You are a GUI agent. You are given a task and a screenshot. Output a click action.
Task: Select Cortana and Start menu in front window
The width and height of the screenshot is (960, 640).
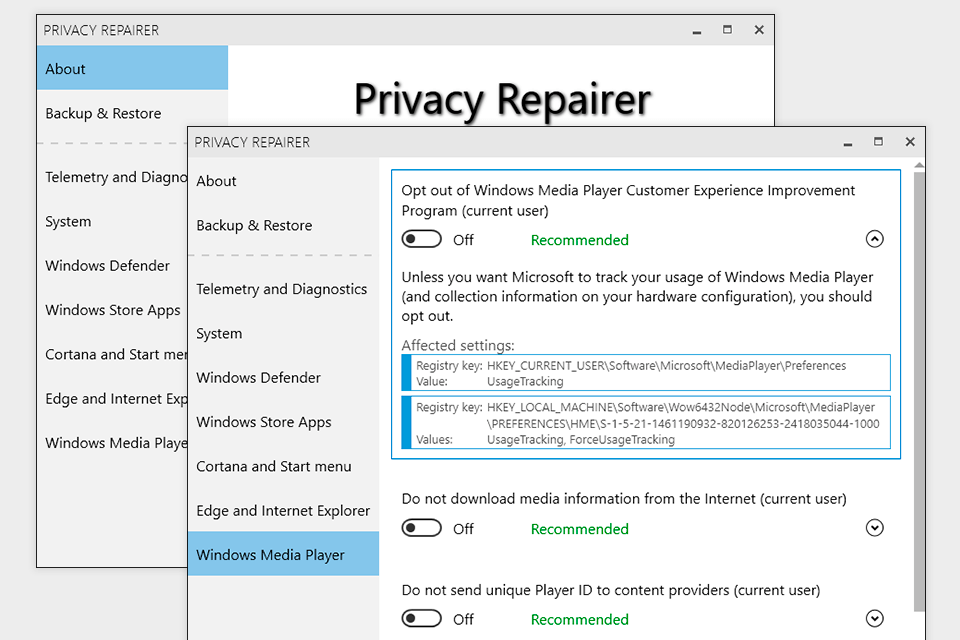pyautogui.click(x=283, y=467)
